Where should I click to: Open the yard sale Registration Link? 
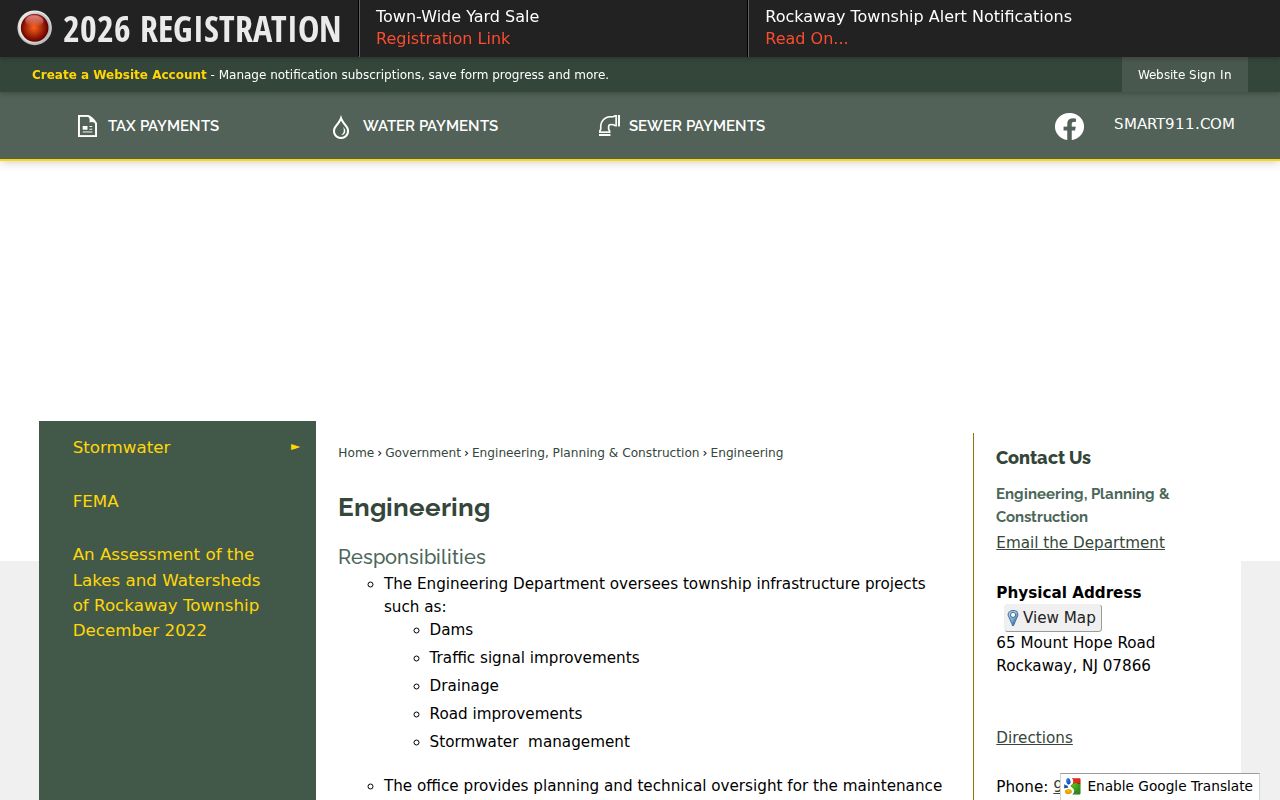click(443, 38)
